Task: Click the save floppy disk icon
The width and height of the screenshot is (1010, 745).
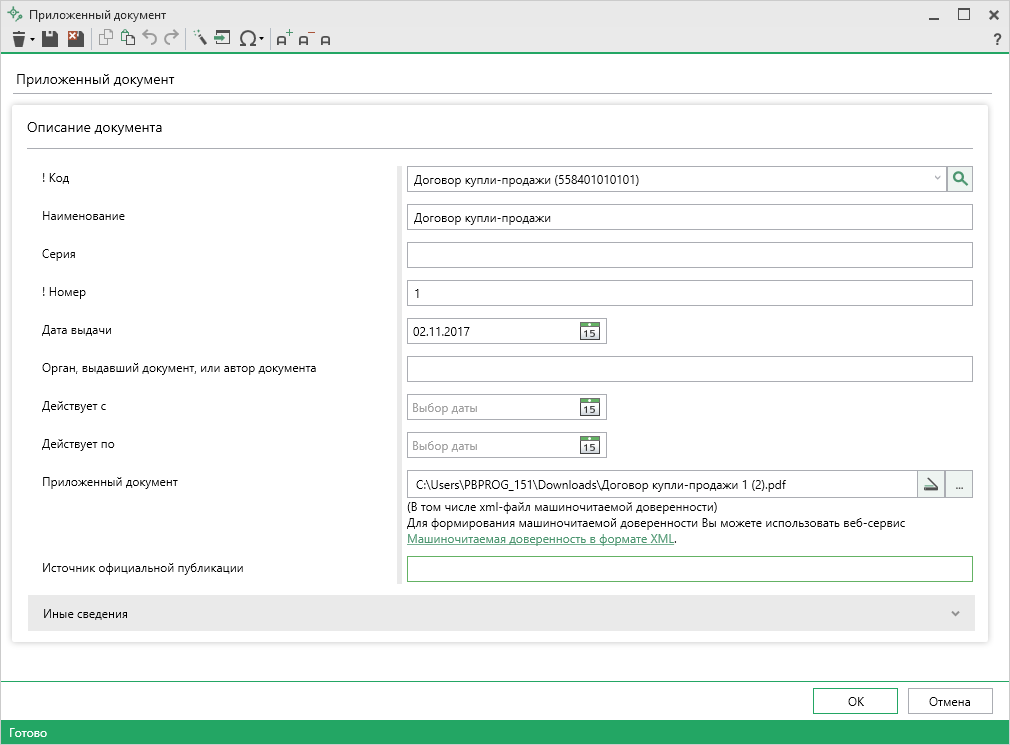Action: (x=49, y=39)
